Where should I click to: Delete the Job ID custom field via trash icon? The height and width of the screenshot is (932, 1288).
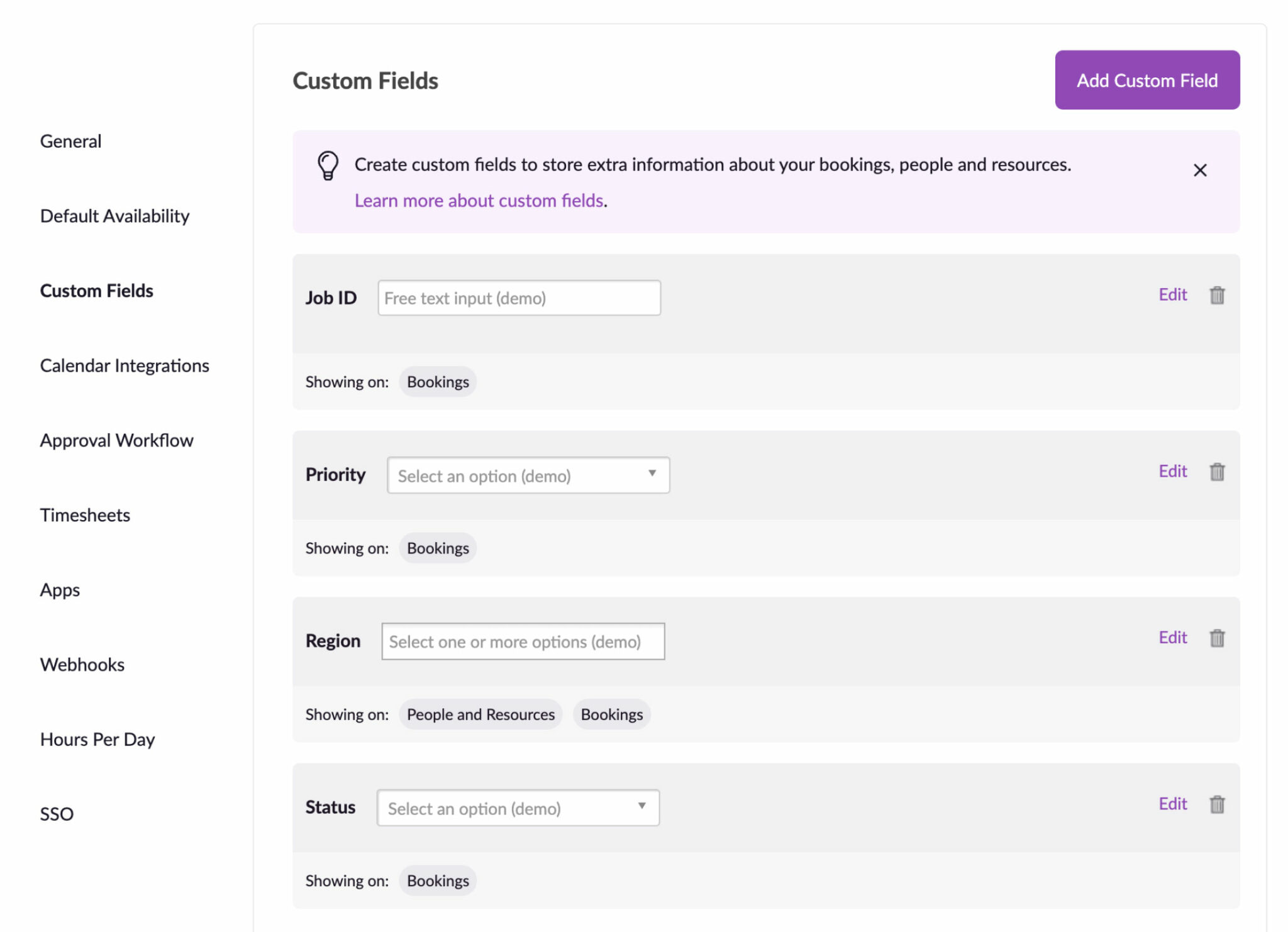(1218, 295)
